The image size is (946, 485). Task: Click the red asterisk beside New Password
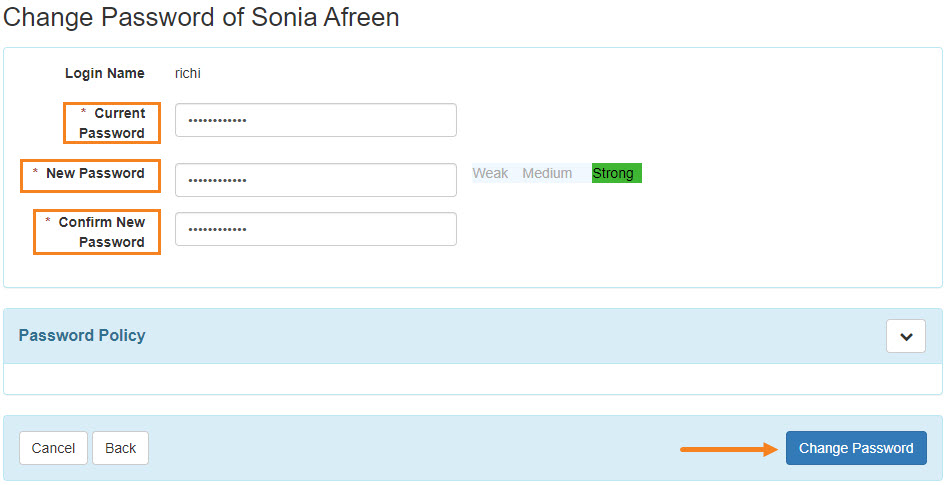(x=35, y=173)
